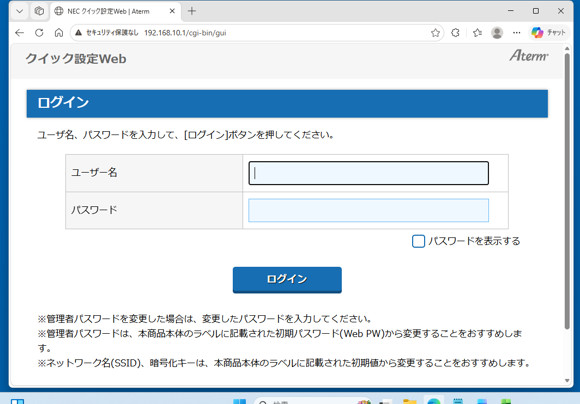Screen dimensions: 580x404
Task: Click the page vertical scrollbar thumb
Action: (x=567, y=191)
